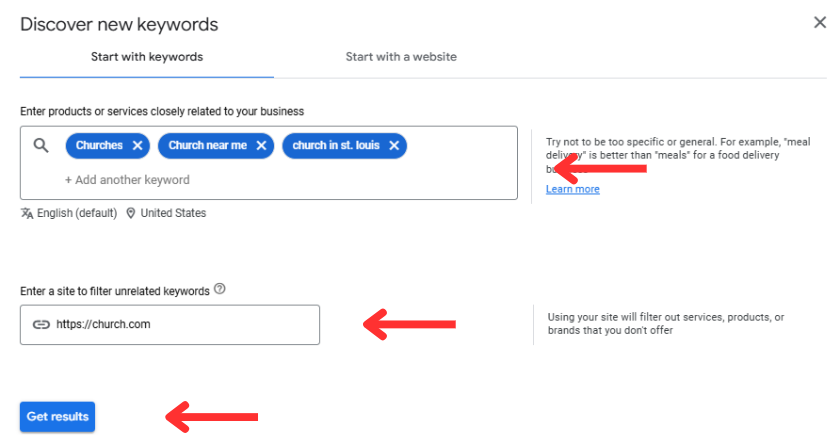Click the location pin icon
This screenshot has height=439, width=840.
pyautogui.click(x=130, y=213)
